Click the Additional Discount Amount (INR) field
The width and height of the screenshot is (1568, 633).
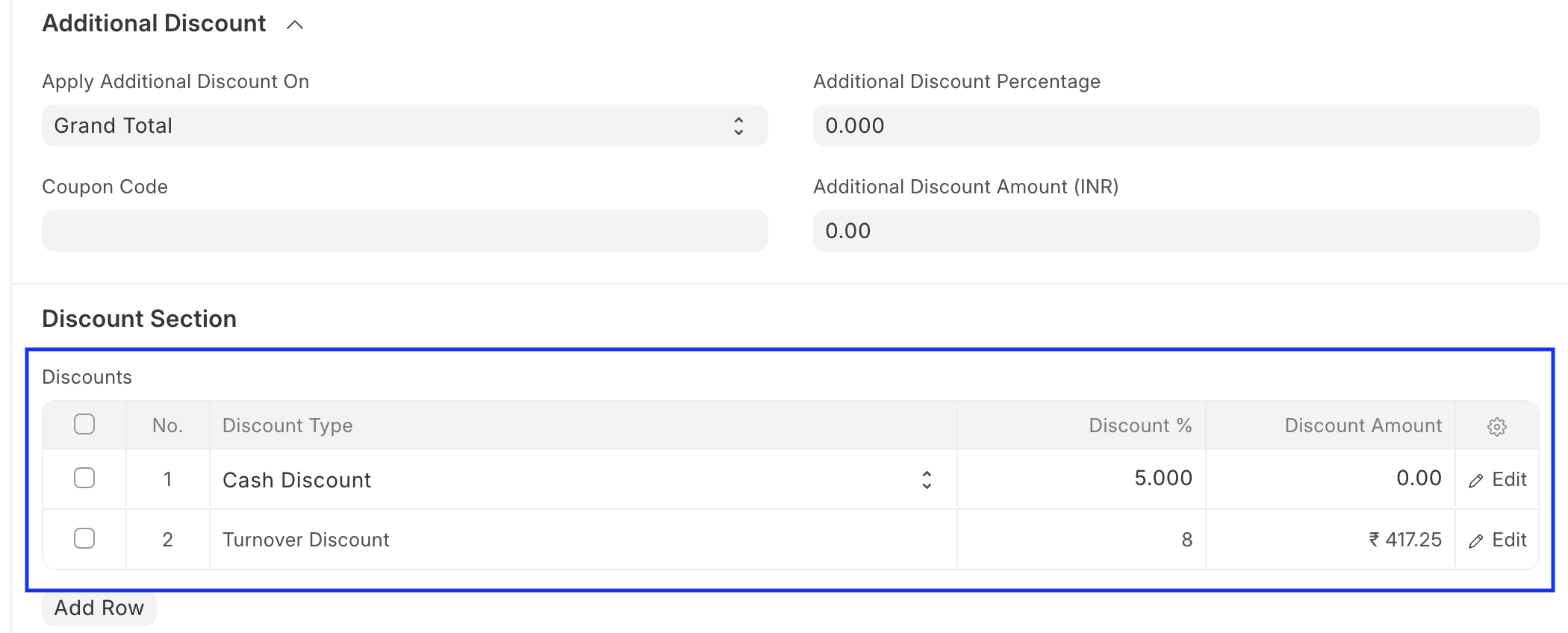(x=1176, y=231)
